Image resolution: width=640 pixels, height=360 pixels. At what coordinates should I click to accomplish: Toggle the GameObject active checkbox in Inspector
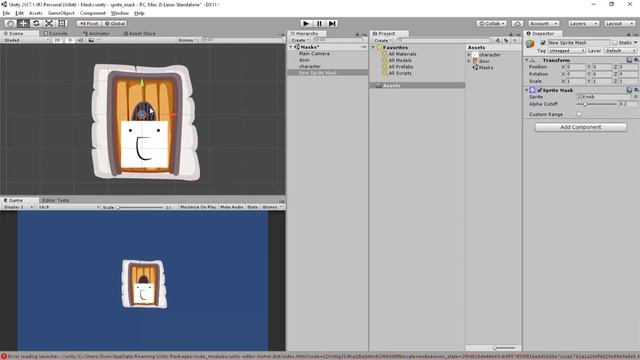click(x=543, y=42)
